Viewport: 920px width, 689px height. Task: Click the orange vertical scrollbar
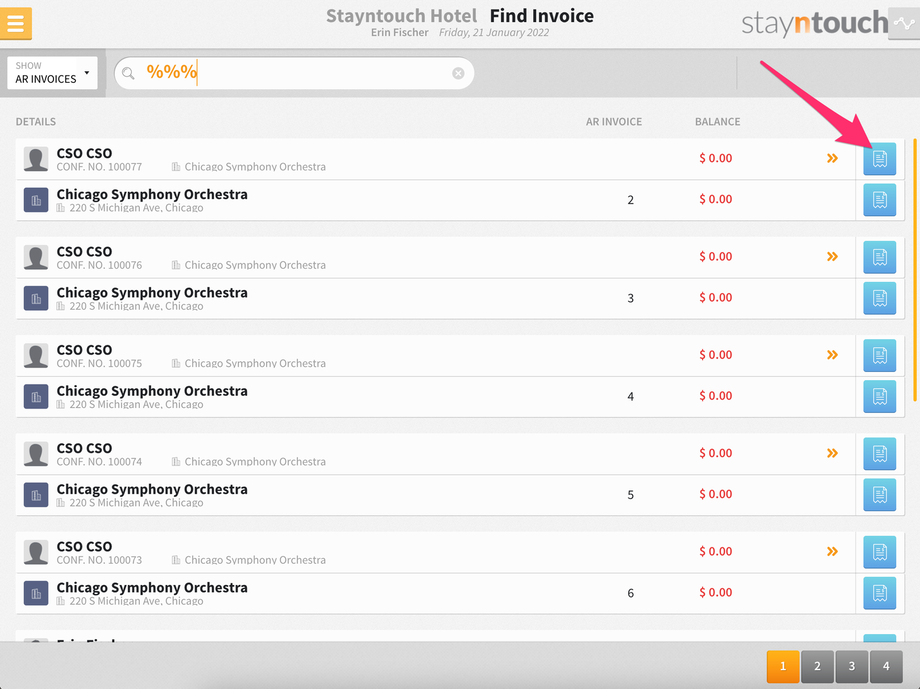tap(915, 270)
